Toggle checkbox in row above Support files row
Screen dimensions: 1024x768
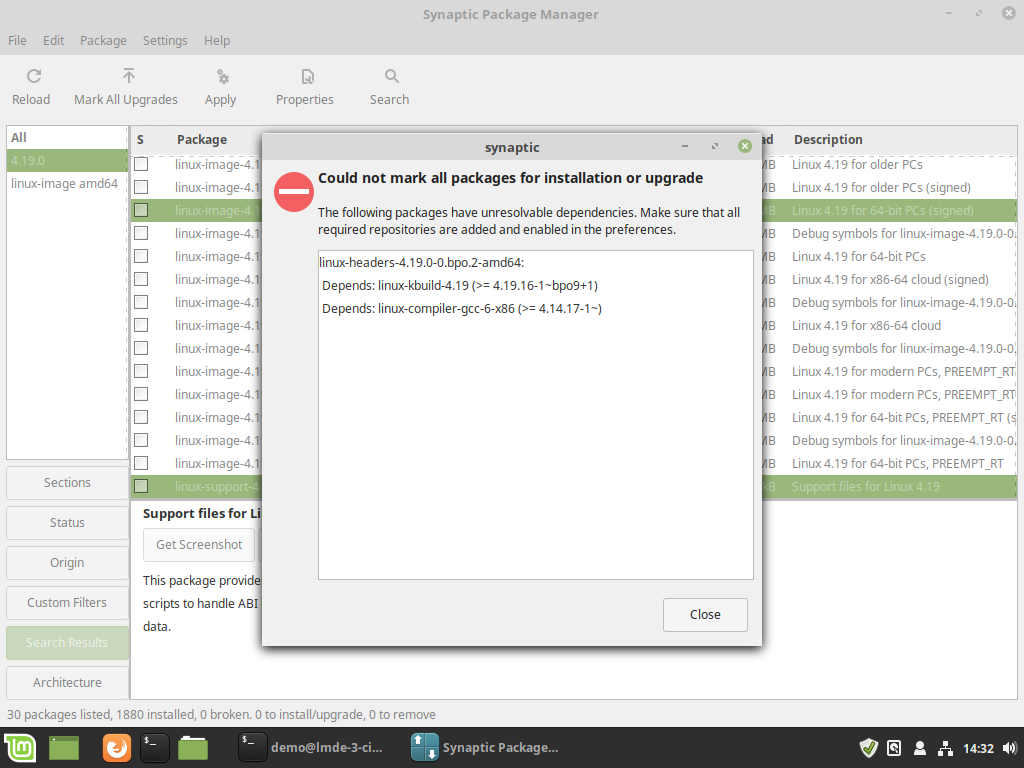pos(141,463)
